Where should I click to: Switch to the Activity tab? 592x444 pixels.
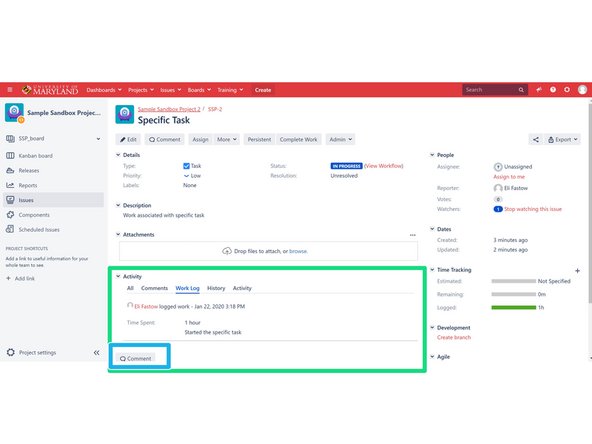(x=242, y=288)
